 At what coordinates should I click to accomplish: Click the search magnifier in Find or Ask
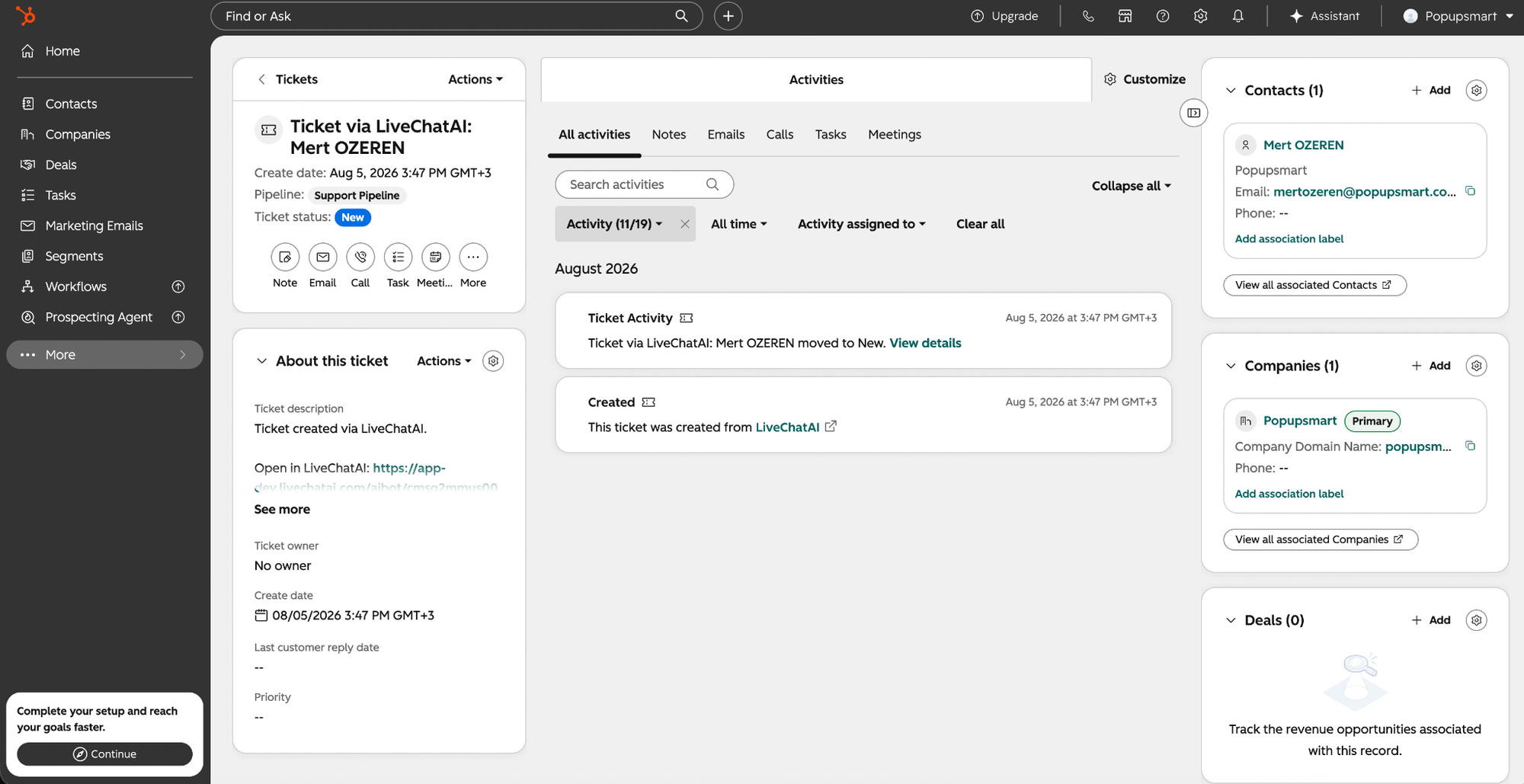681,16
